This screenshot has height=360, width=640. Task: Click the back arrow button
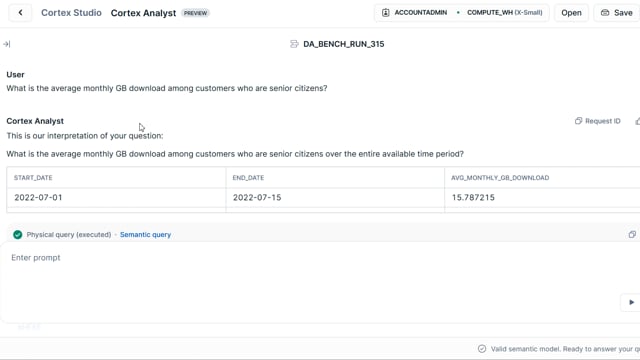click(x=20, y=13)
